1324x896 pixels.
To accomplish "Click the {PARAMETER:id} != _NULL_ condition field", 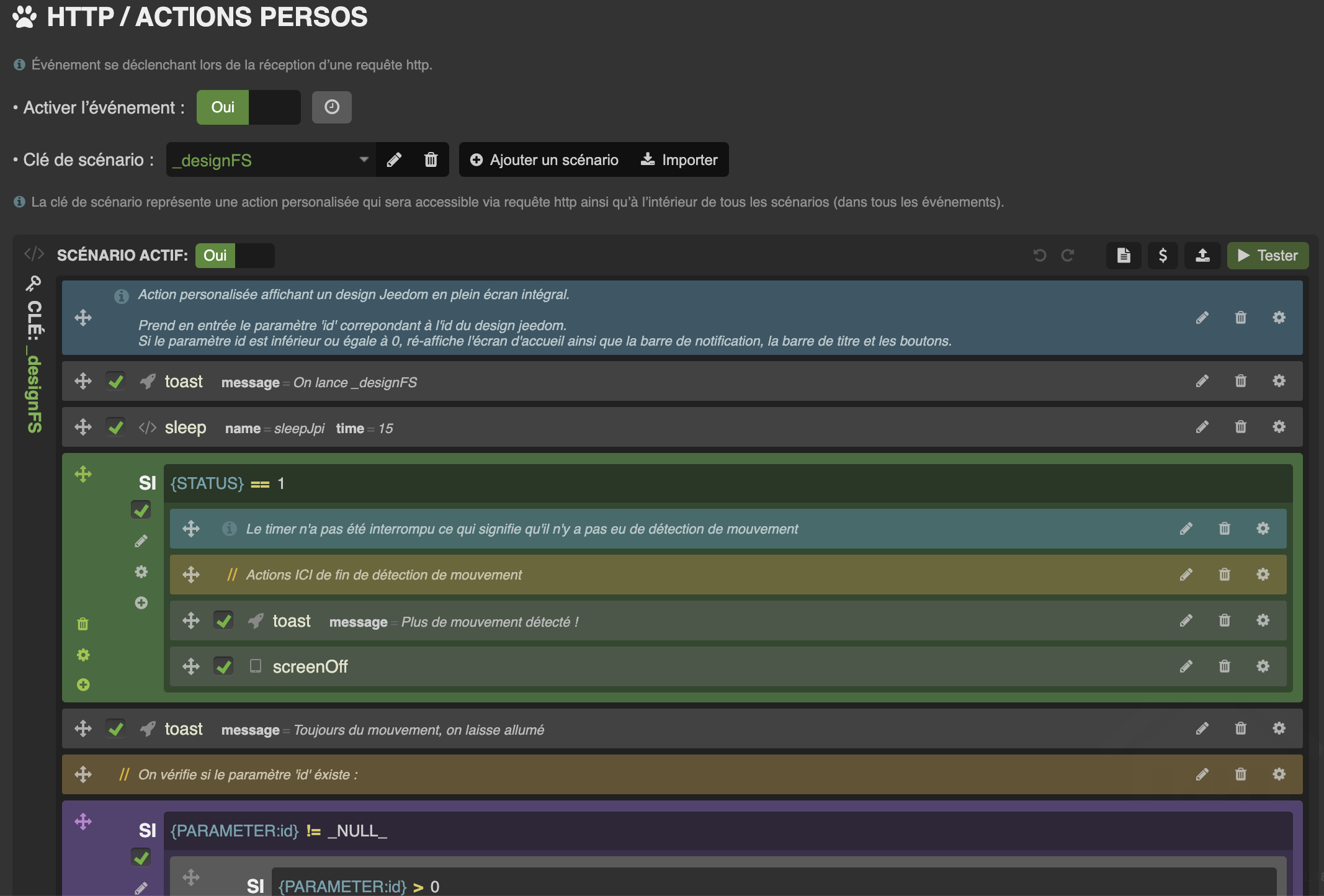I will pyautogui.click(x=728, y=831).
